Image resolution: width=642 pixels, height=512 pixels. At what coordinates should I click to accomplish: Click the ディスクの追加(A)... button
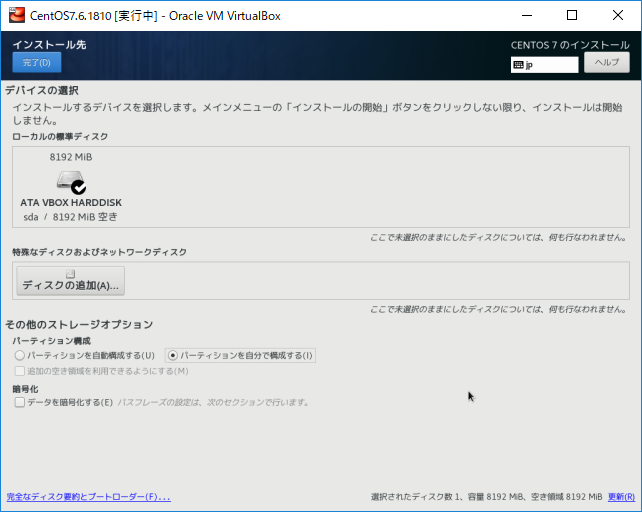[x=70, y=281]
